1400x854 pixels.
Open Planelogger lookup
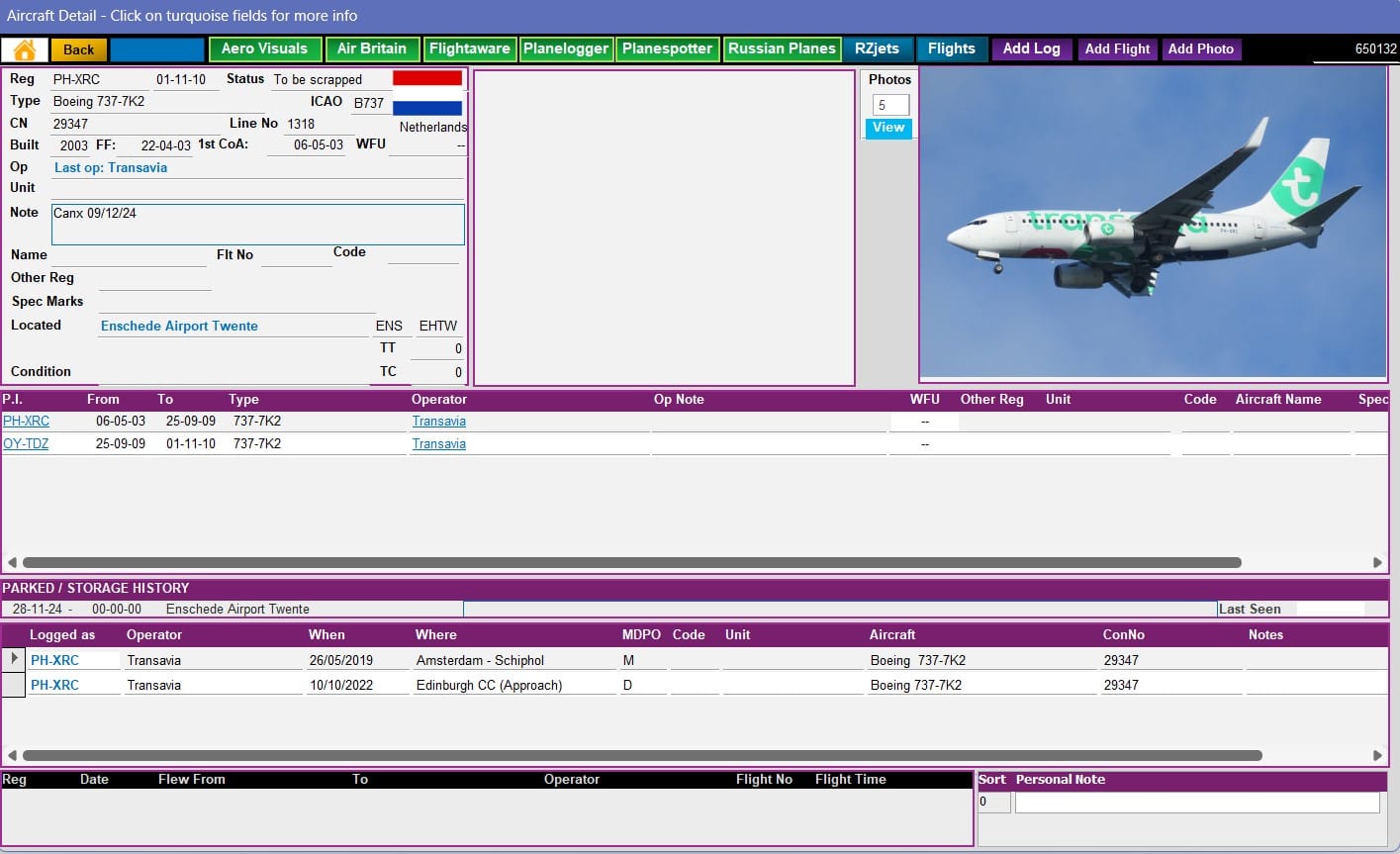(x=566, y=48)
